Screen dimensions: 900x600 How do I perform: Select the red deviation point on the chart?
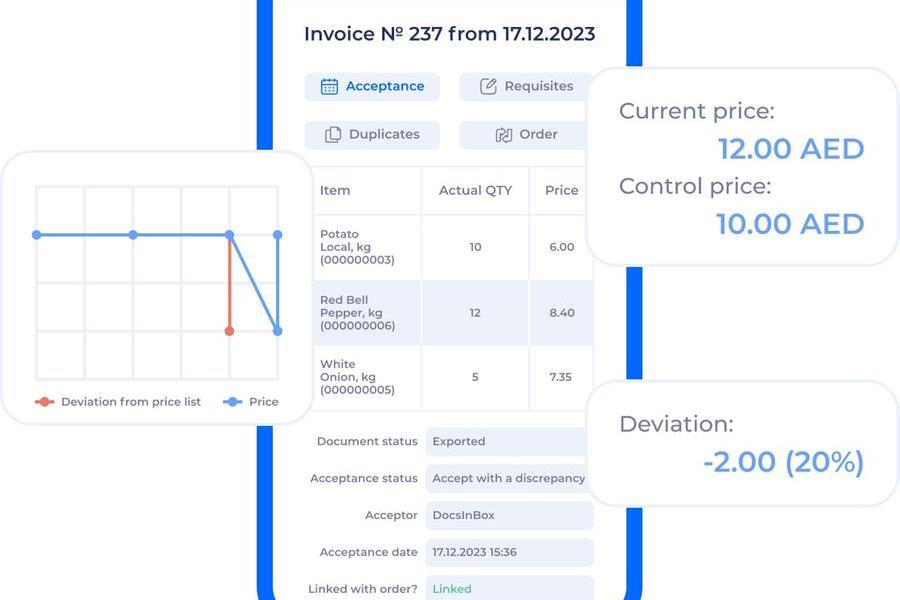[230, 330]
